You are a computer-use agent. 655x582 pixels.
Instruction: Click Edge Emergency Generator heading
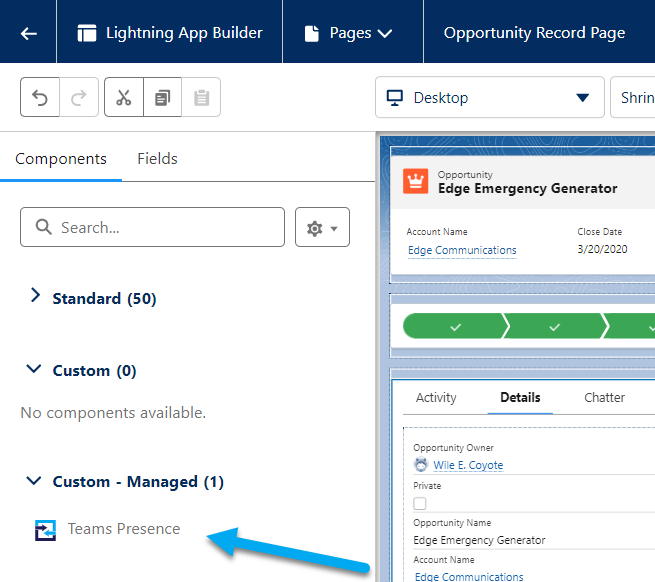pos(527,188)
